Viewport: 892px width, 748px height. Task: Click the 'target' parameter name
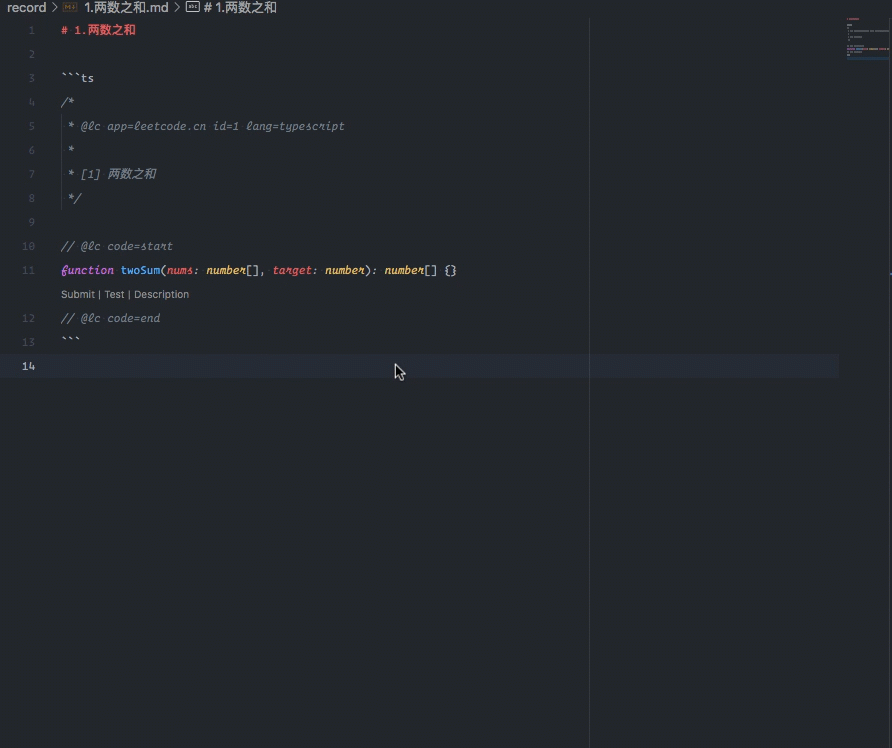292,270
